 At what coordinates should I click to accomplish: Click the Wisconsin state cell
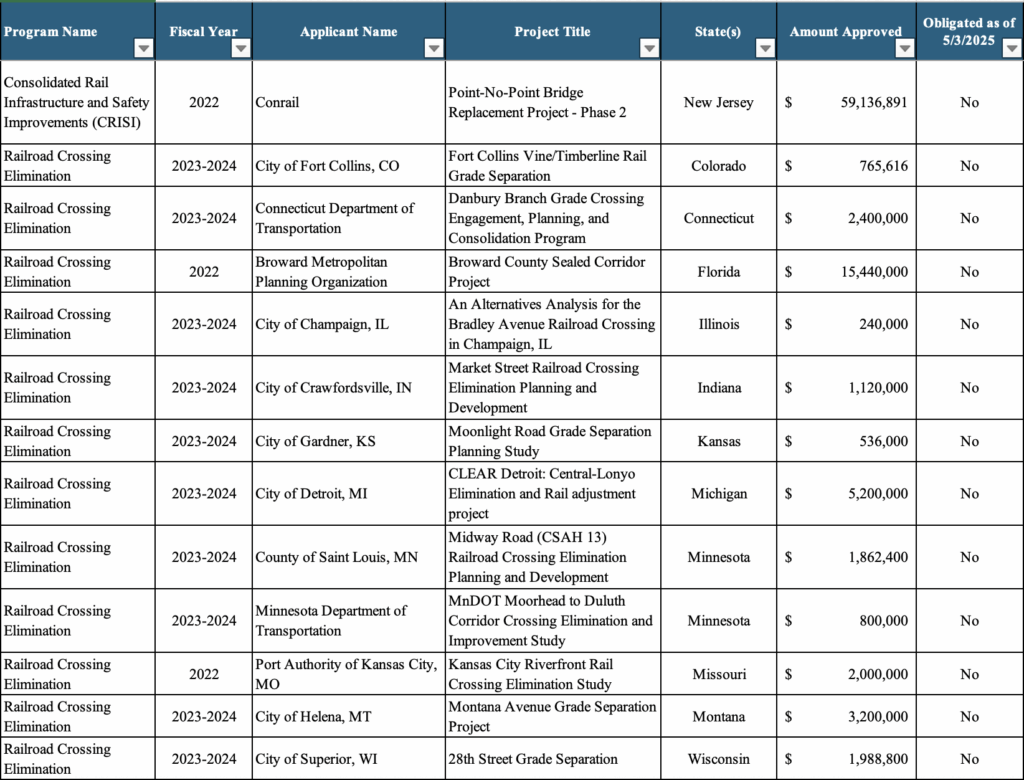[718, 759]
